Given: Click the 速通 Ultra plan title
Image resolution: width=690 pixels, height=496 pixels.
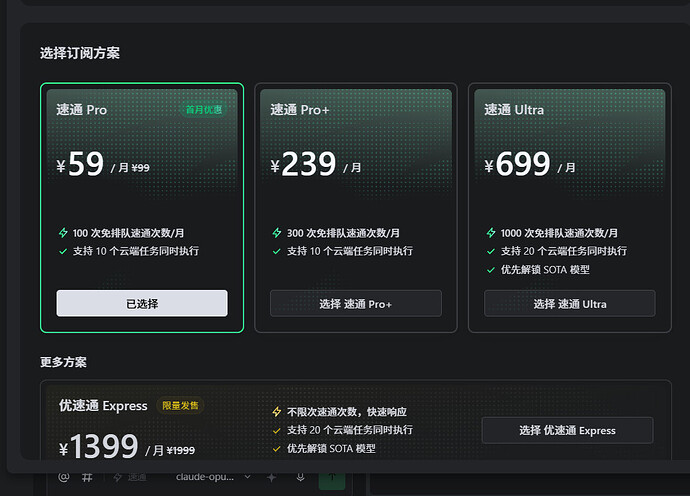Looking at the screenshot, I should click(x=514, y=110).
